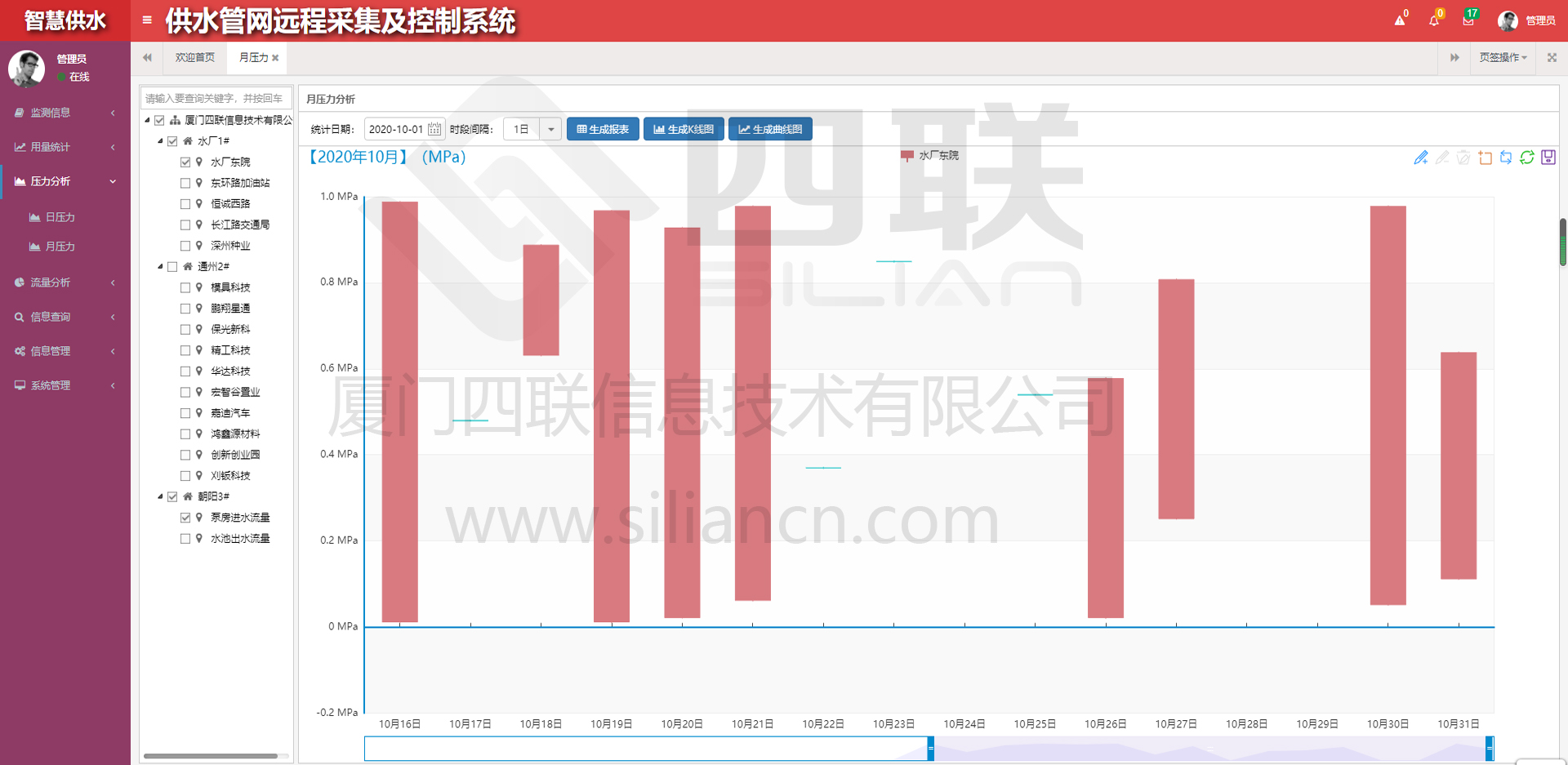This screenshot has width=1568, height=765.
Task: Click the 朝阳3# home icon in tree
Action: tap(188, 496)
